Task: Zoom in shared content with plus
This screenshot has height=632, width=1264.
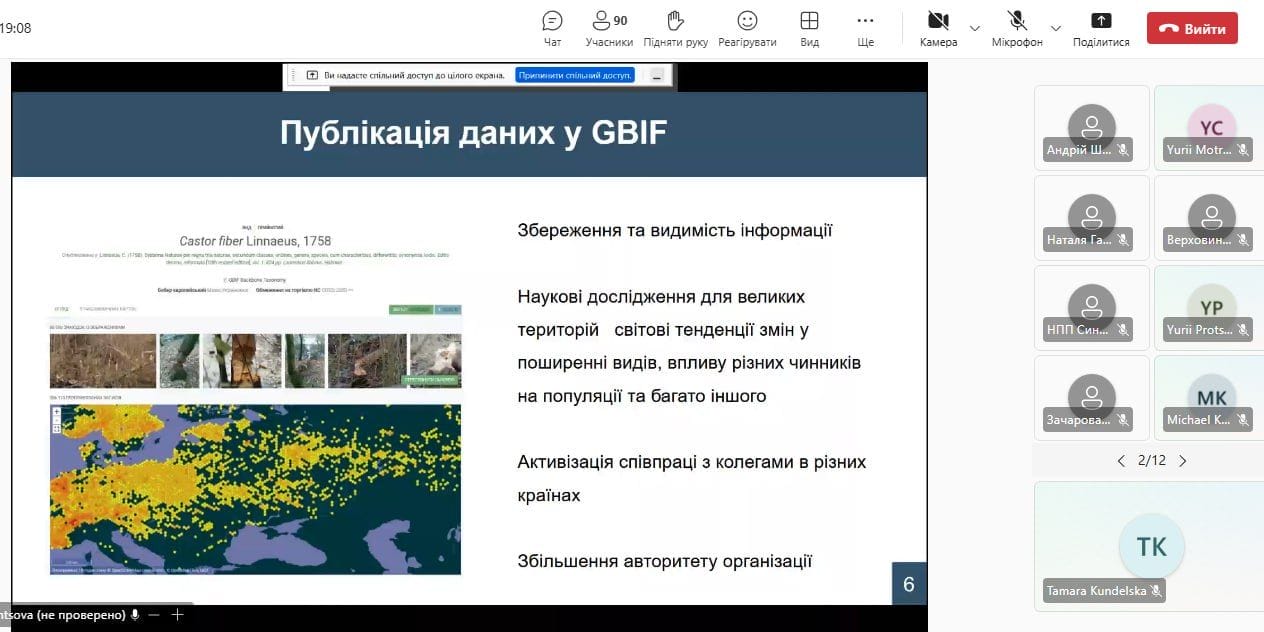Action: click(178, 615)
